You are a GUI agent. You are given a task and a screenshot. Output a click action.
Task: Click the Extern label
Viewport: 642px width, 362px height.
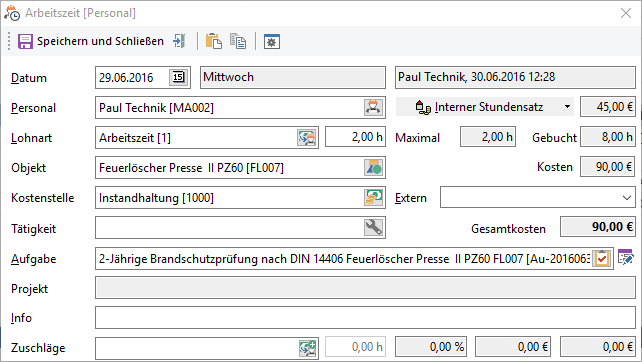click(x=411, y=198)
